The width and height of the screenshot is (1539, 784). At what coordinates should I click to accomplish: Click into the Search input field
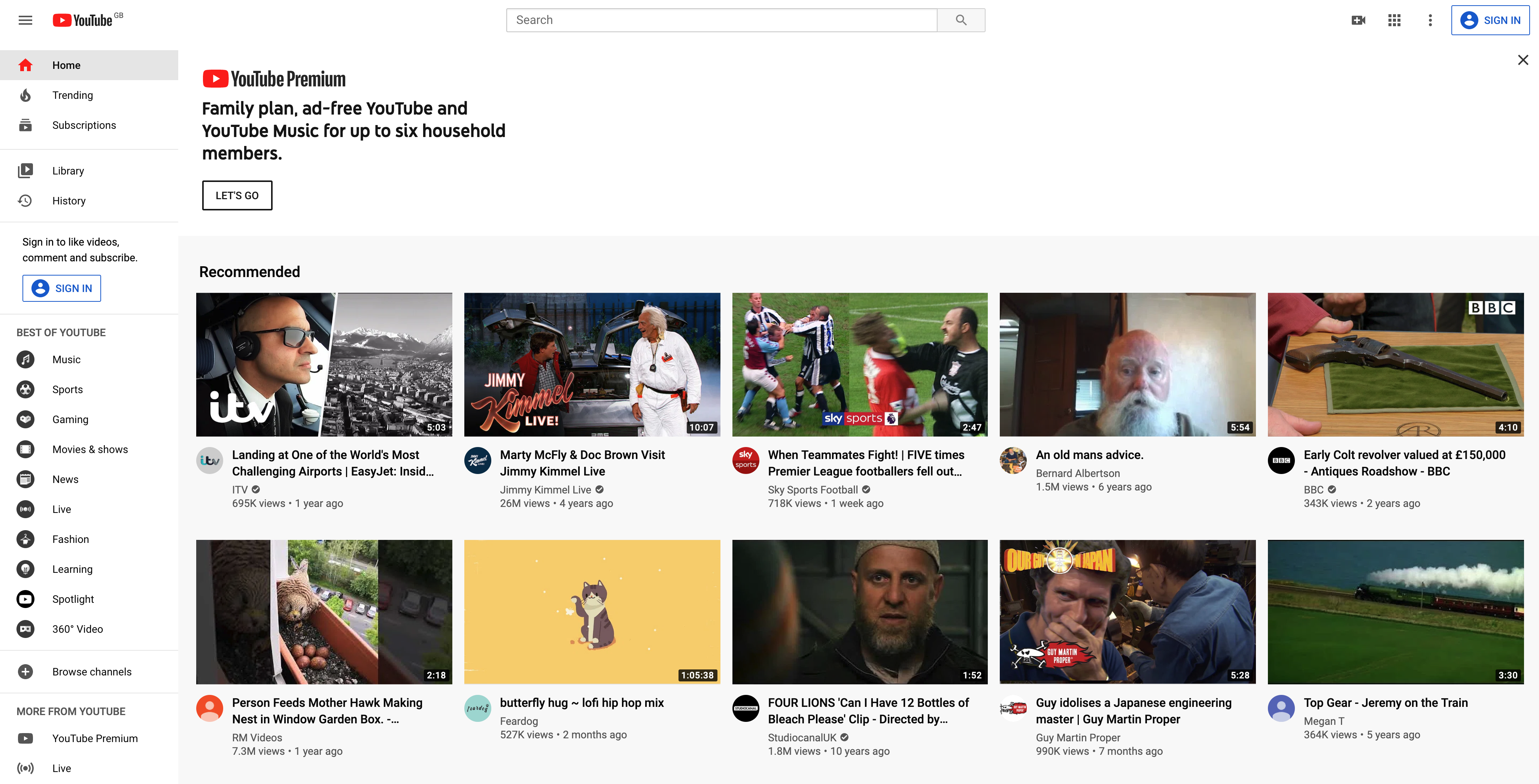721,20
